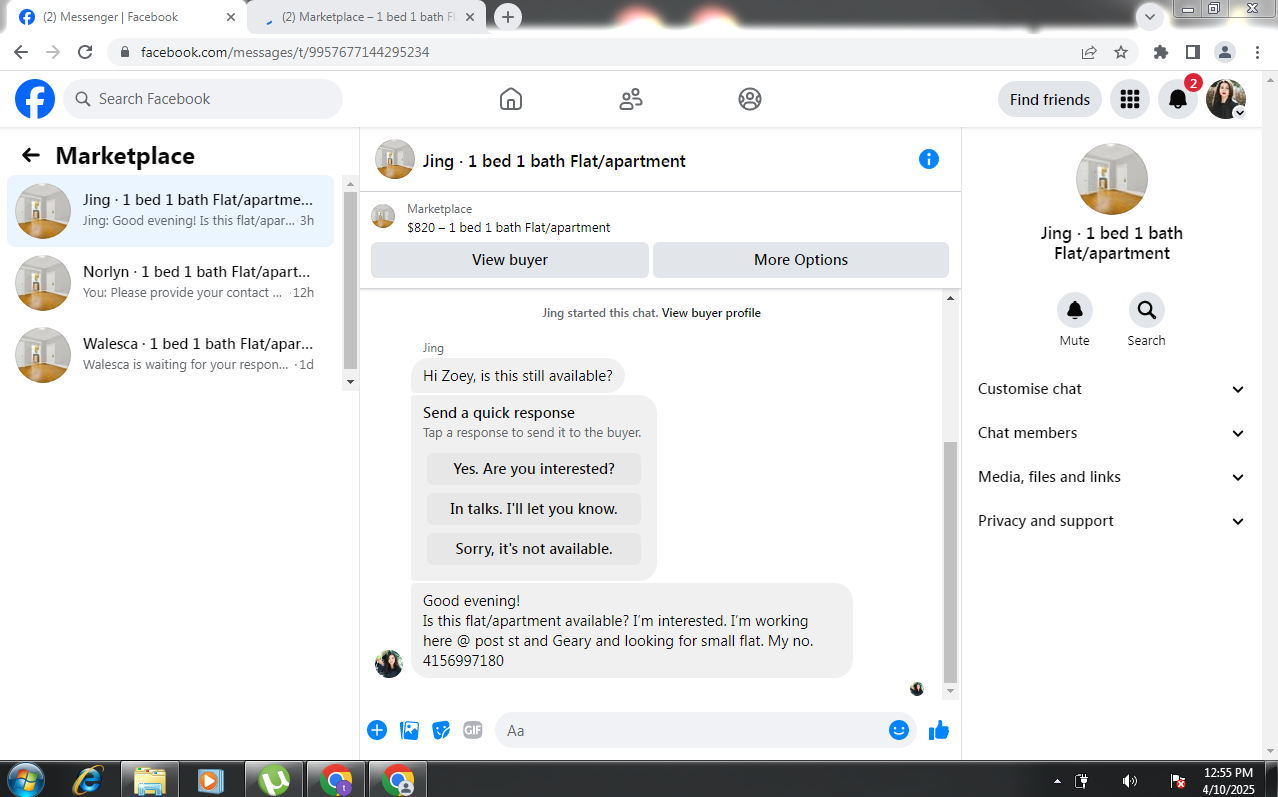Image resolution: width=1278 pixels, height=797 pixels.
Task: Go back using the Marketplace back arrow
Action: point(31,155)
